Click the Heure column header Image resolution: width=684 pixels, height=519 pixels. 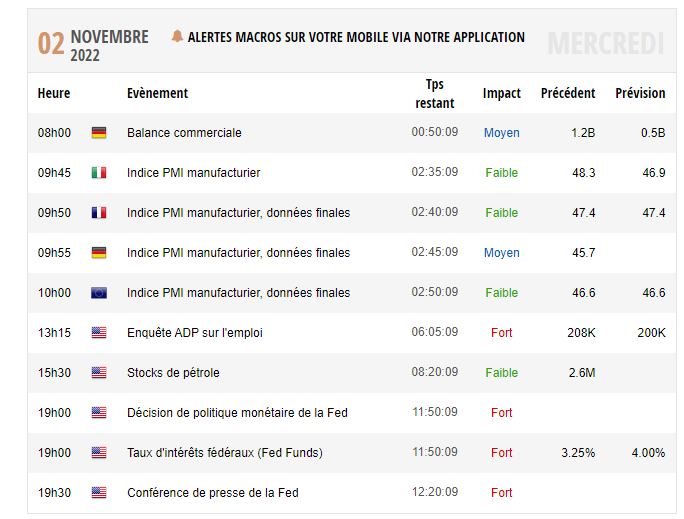54,93
